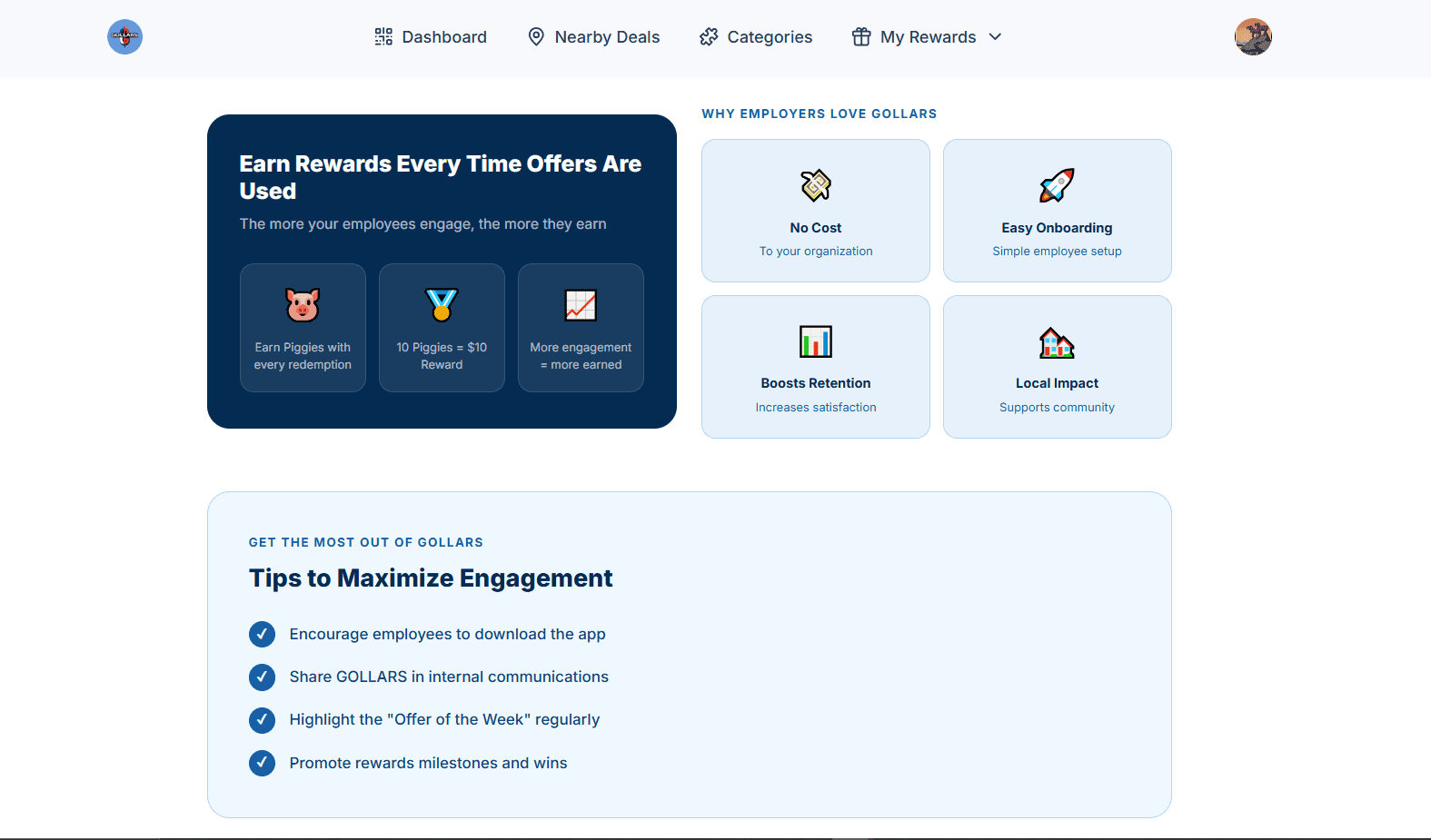Image resolution: width=1431 pixels, height=840 pixels.
Task: Click the medal icon
Action: tap(442, 305)
